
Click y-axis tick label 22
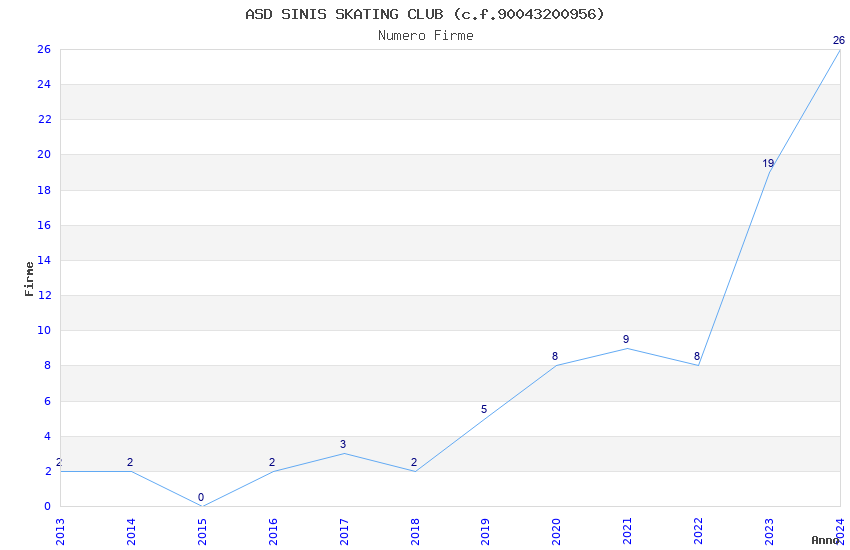click(44, 119)
